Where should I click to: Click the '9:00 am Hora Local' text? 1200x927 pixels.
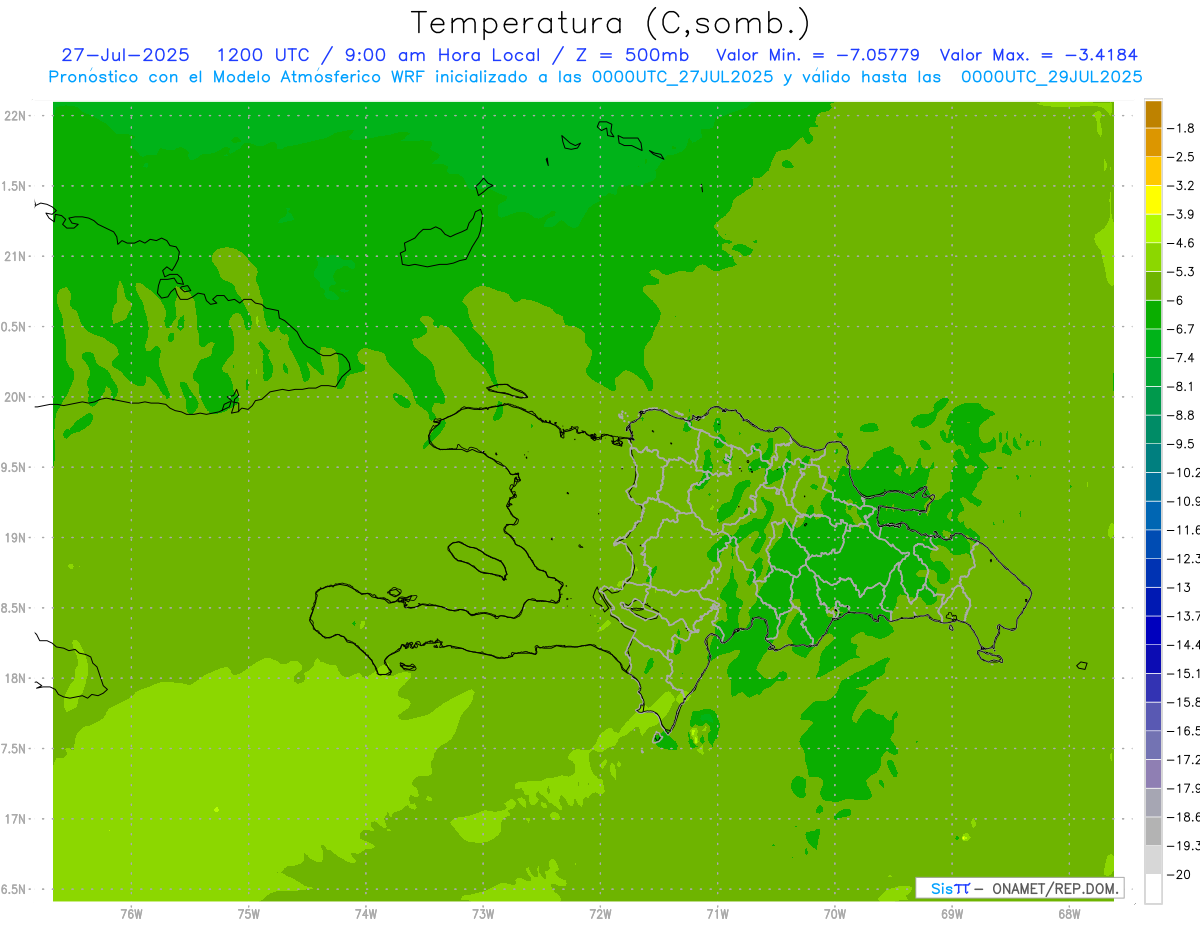click(x=442, y=55)
